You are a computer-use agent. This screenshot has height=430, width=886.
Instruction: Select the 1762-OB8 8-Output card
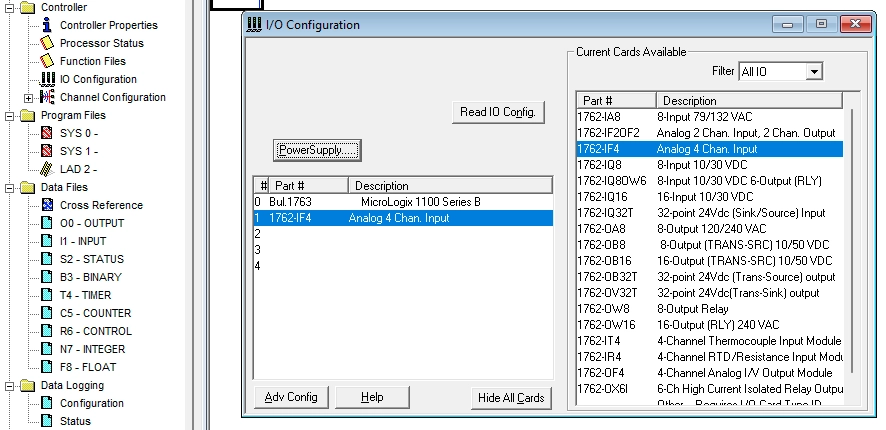[710, 245]
